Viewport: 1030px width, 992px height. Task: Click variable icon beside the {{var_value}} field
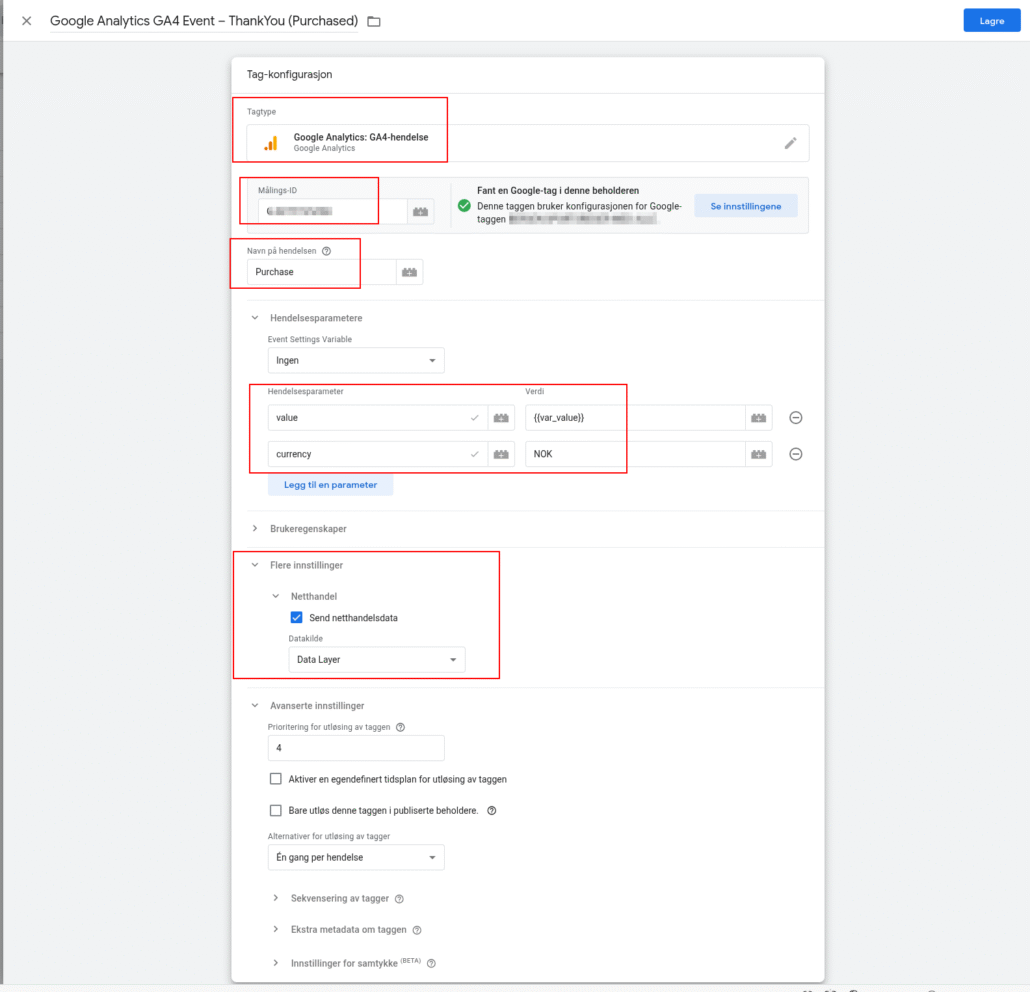(758, 418)
